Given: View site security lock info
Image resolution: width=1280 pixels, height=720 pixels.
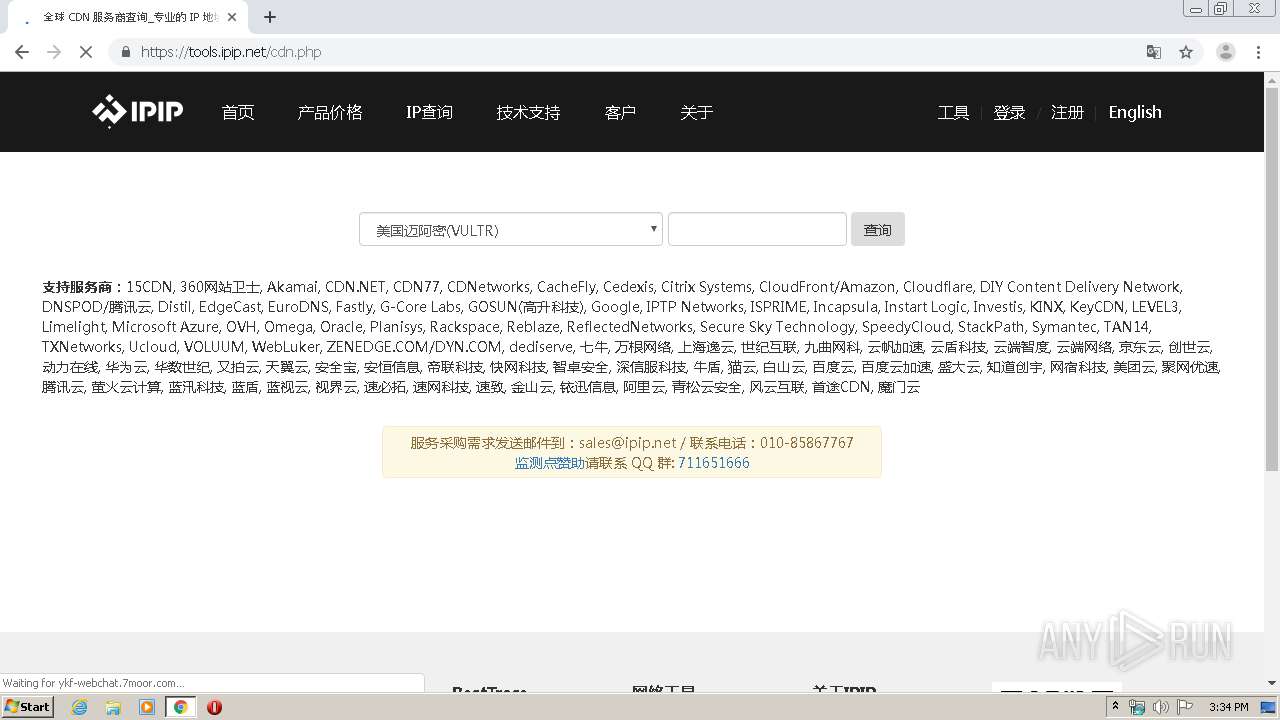Looking at the screenshot, I should click(x=125, y=52).
